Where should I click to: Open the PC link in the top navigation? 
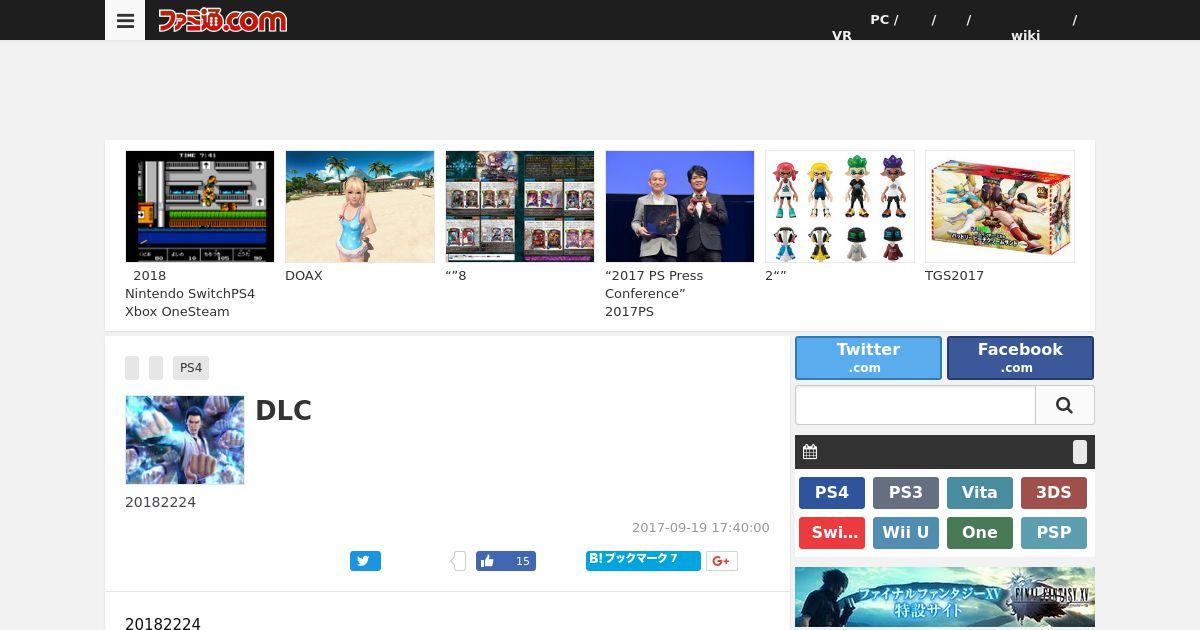click(x=879, y=19)
